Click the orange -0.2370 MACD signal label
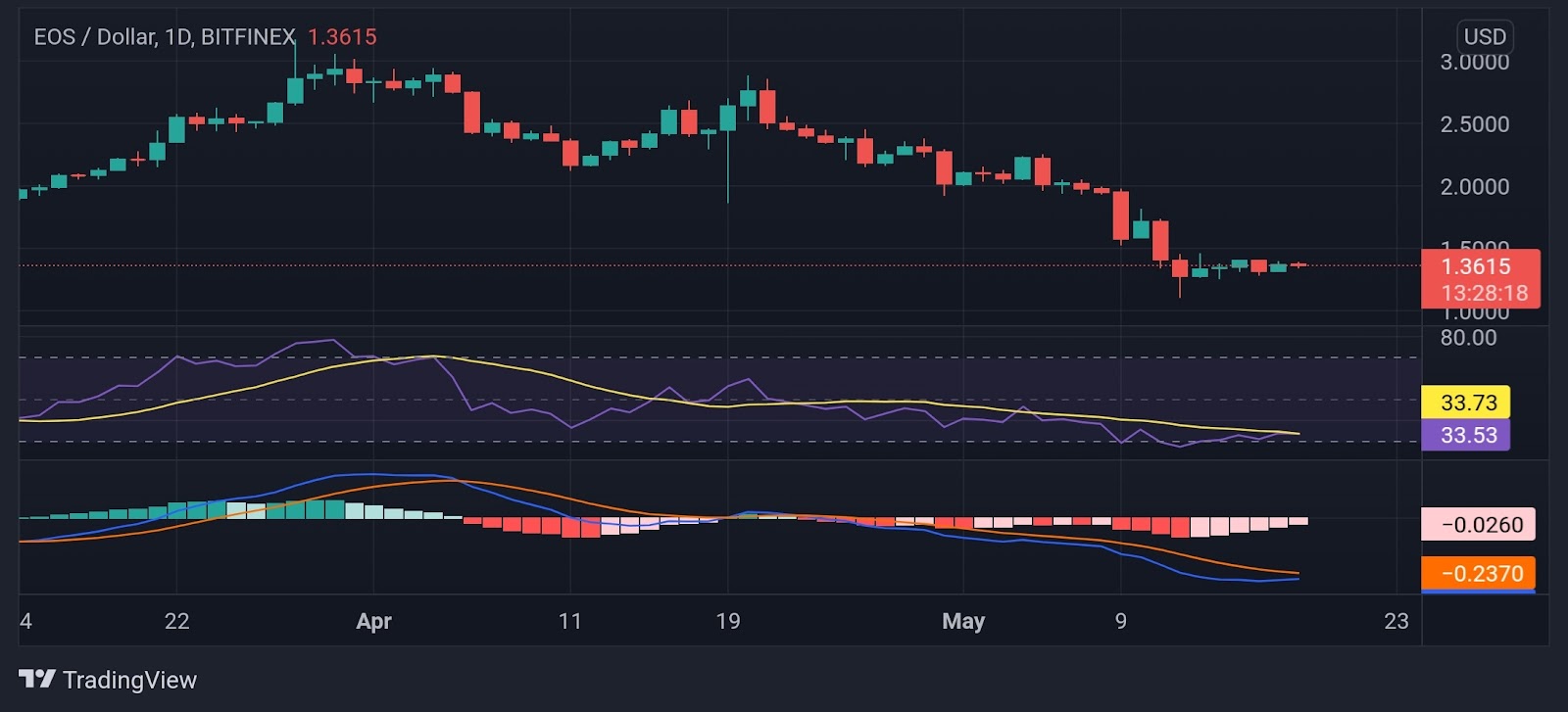 coord(1479,573)
